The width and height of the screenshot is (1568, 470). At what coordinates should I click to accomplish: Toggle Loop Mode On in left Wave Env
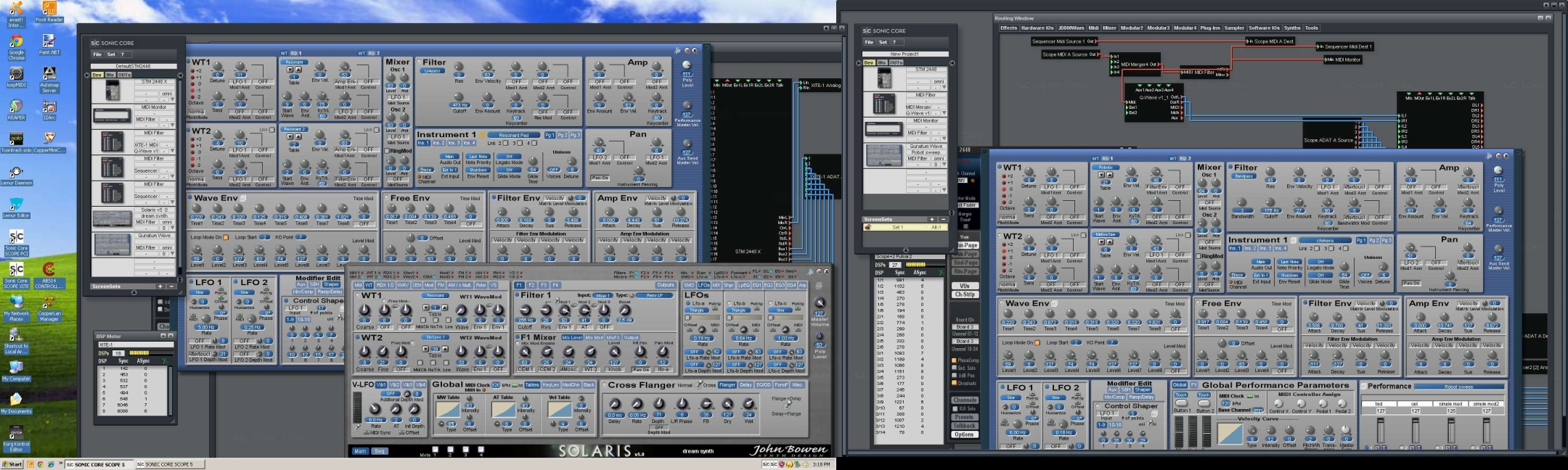(x=226, y=237)
